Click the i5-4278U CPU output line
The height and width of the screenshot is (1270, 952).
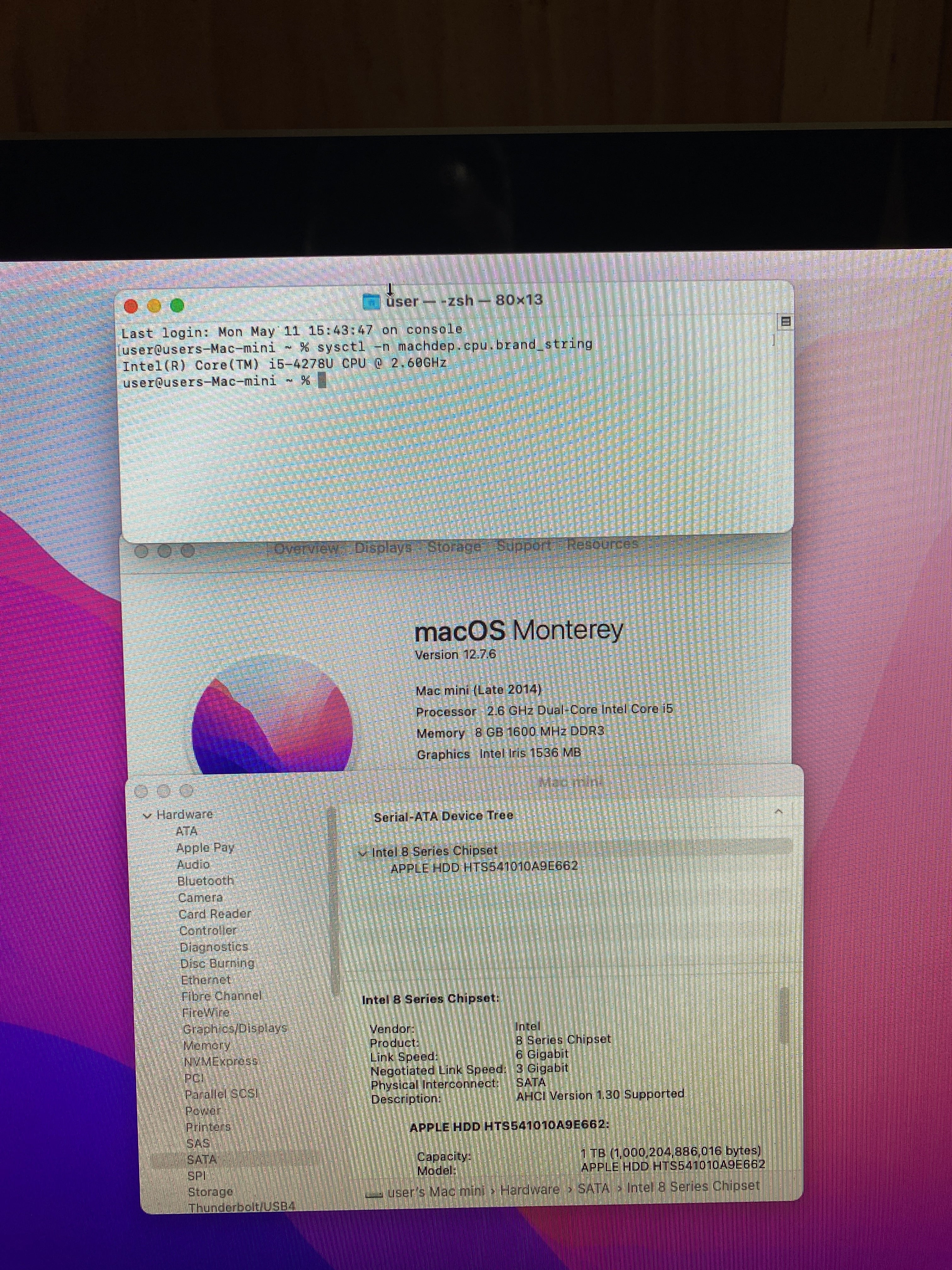[285, 364]
